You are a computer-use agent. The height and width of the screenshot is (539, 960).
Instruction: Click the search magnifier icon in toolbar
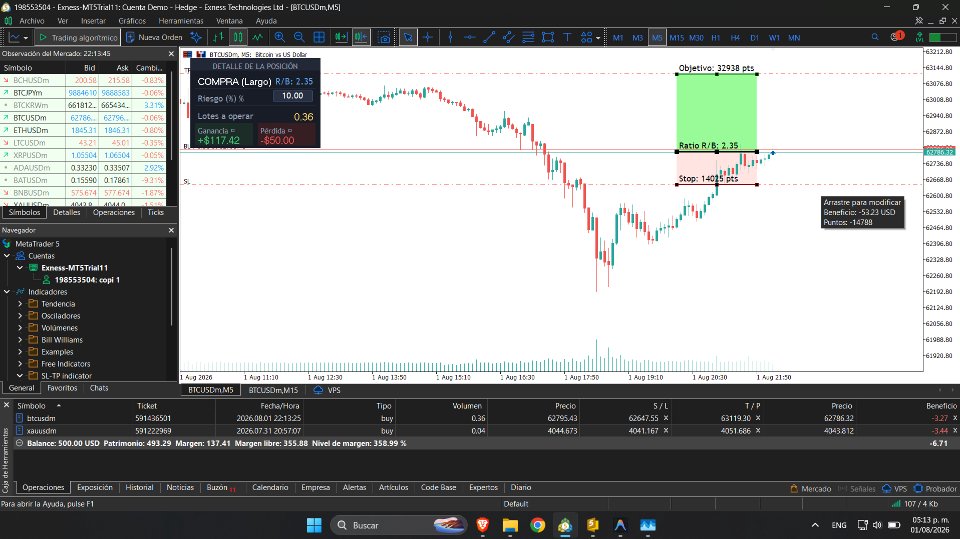pos(875,37)
